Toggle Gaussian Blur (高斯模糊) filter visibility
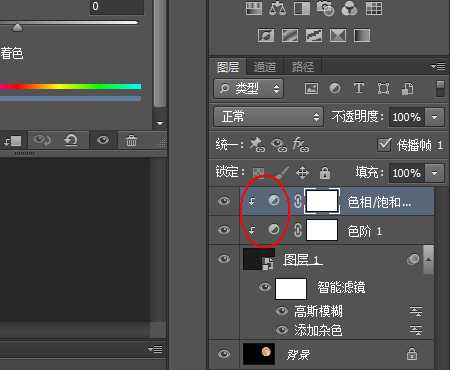450x370 pixels. click(282, 311)
